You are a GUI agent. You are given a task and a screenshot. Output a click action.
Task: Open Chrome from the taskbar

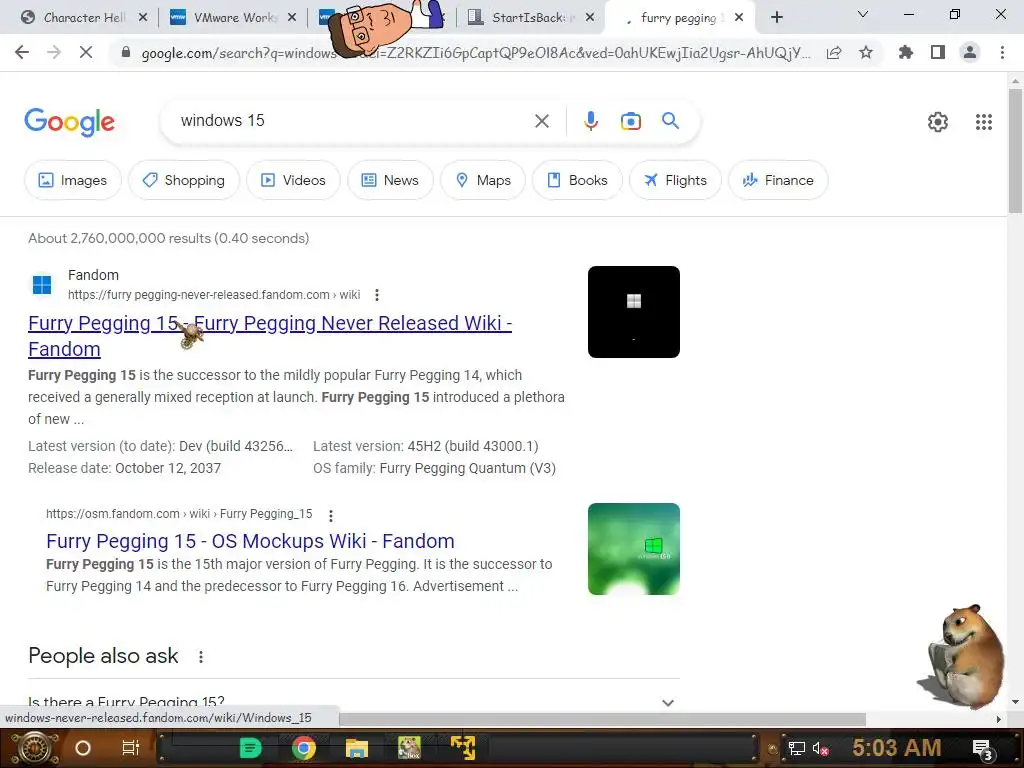click(x=304, y=748)
